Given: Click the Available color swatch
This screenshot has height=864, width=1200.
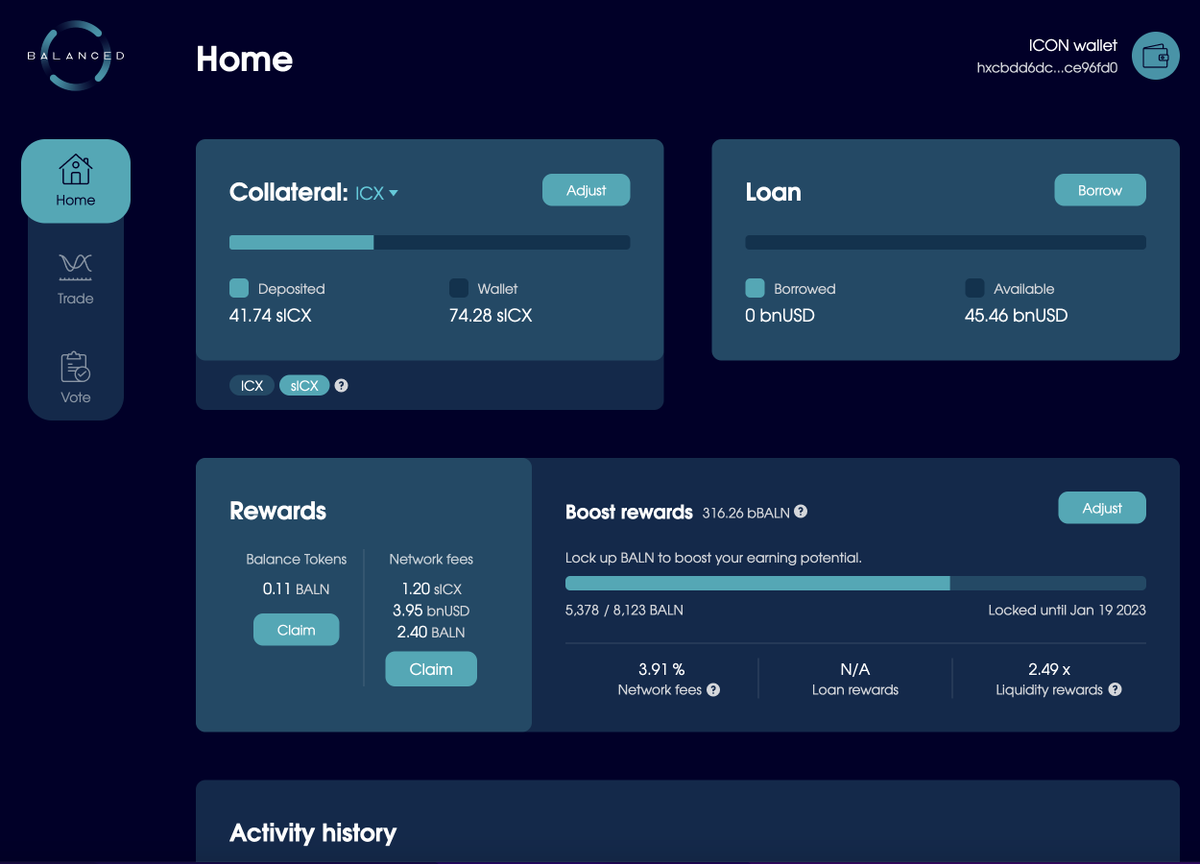Looking at the screenshot, I should [975, 288].
